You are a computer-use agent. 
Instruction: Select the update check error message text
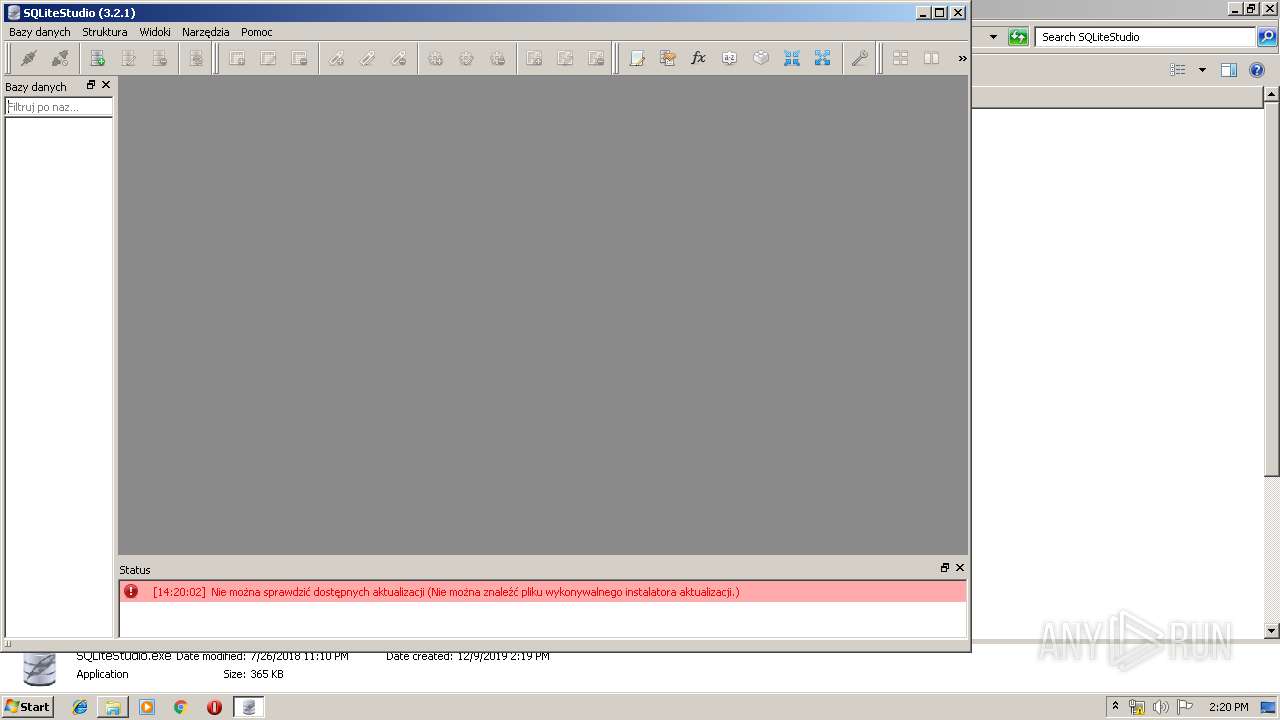(446, 592)
